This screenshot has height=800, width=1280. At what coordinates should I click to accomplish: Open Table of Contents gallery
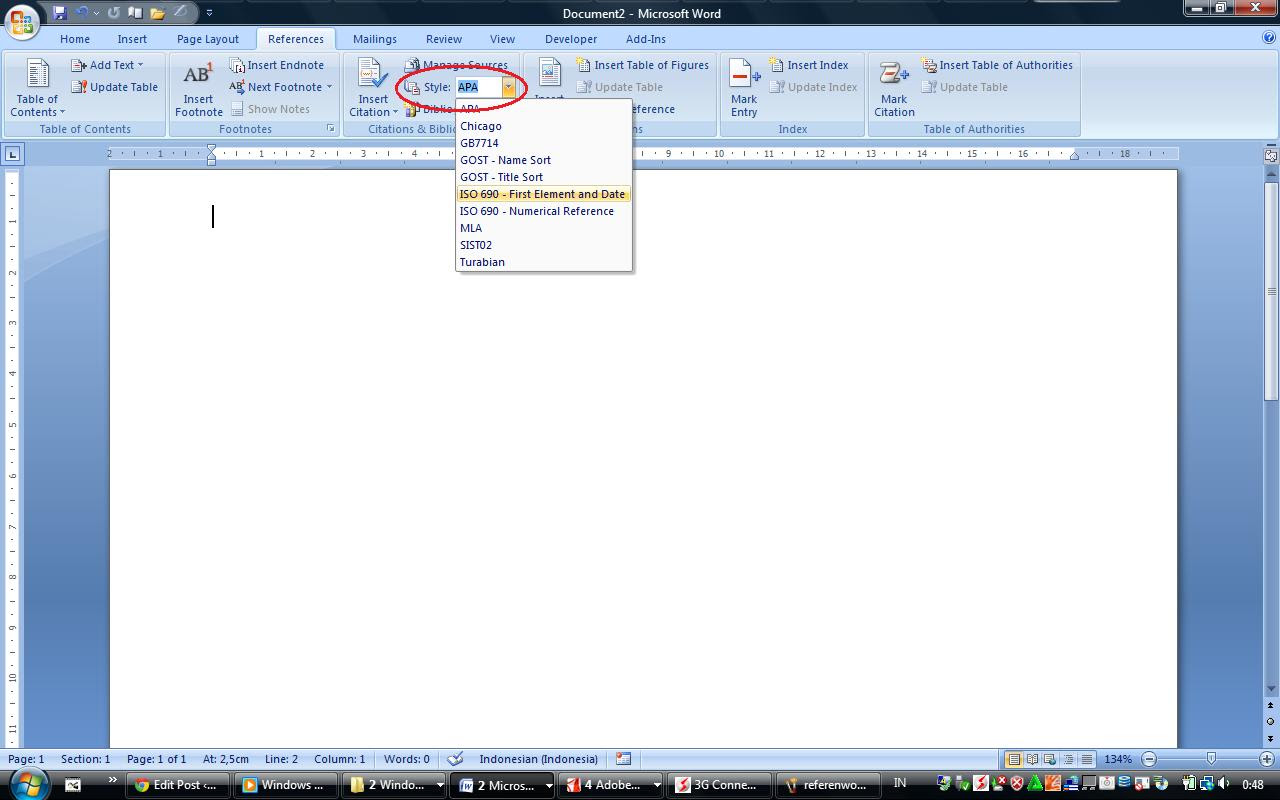pos(37,88)
